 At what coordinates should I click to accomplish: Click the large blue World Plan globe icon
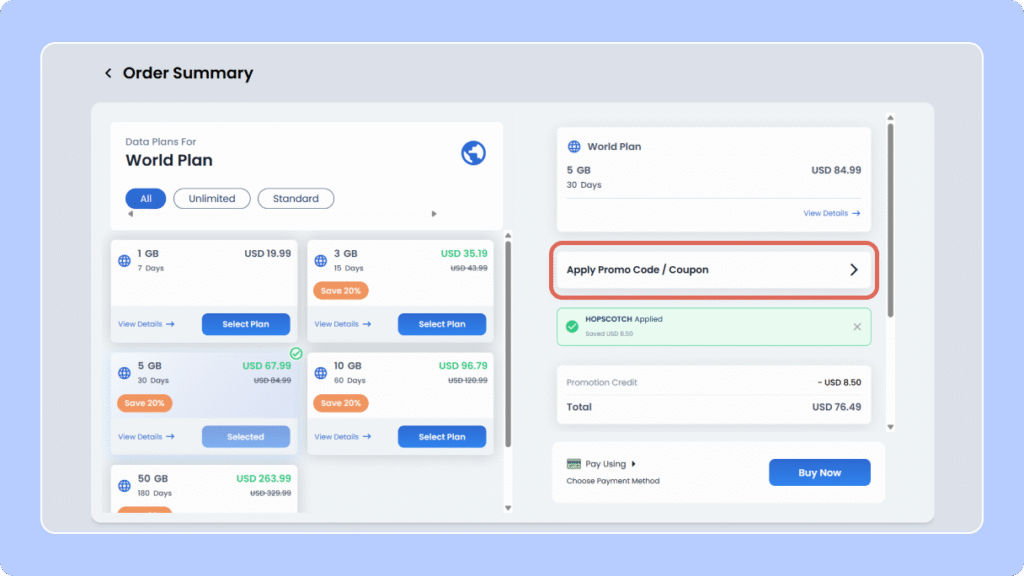pos(473,153)
